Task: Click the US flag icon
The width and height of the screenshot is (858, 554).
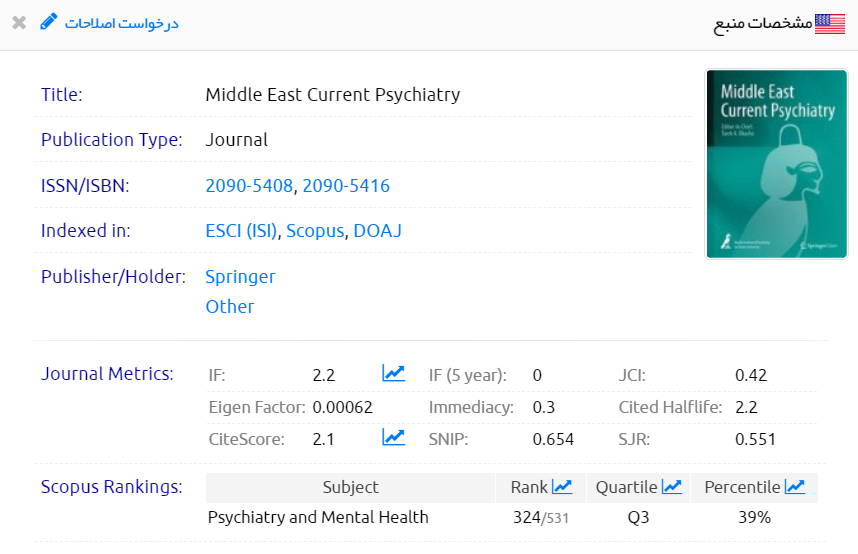Action: click(830, 24)
